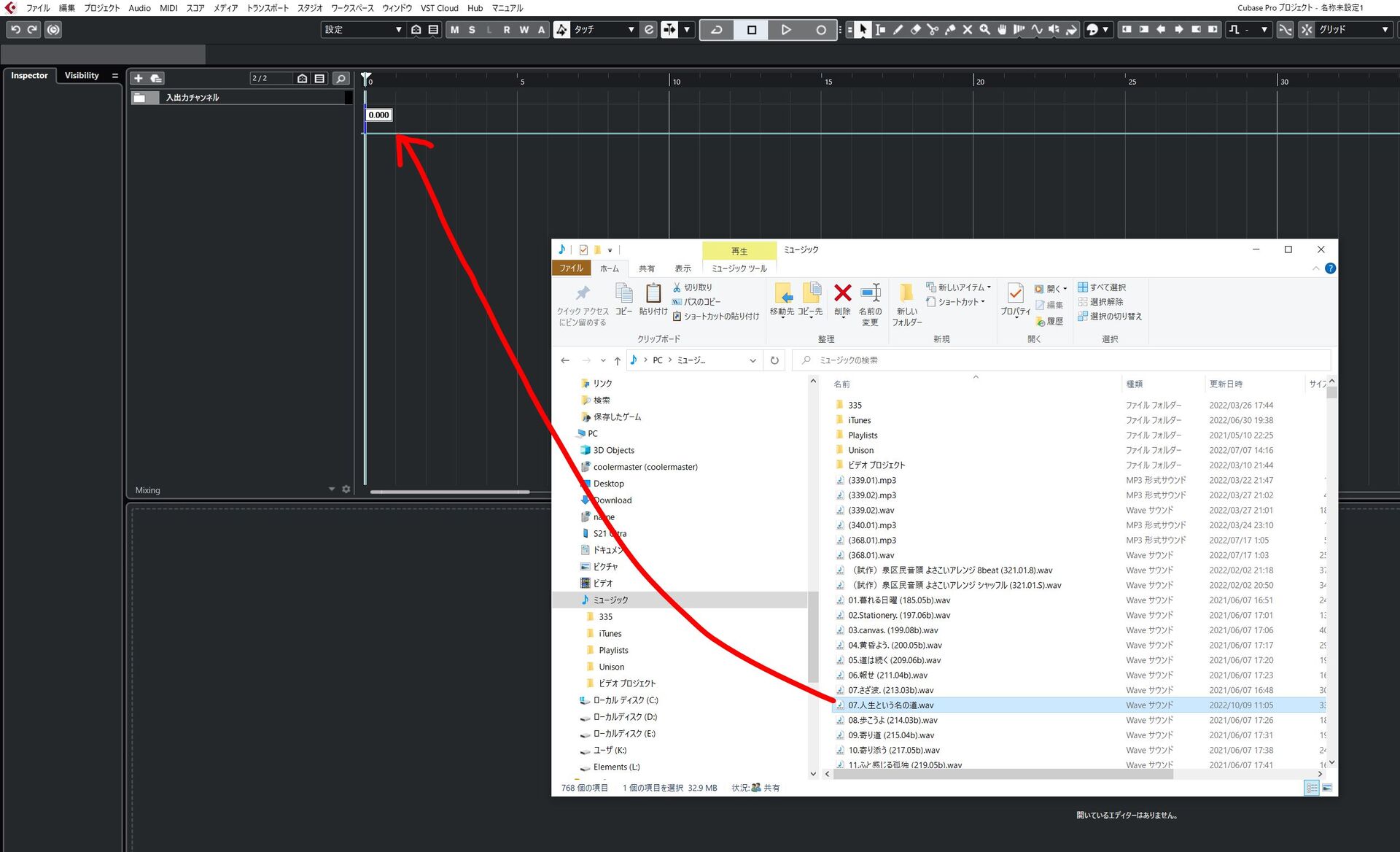This screenshot has width=1400, height=852.
Task: Select the Draw pencil tool
Action: 898,30
